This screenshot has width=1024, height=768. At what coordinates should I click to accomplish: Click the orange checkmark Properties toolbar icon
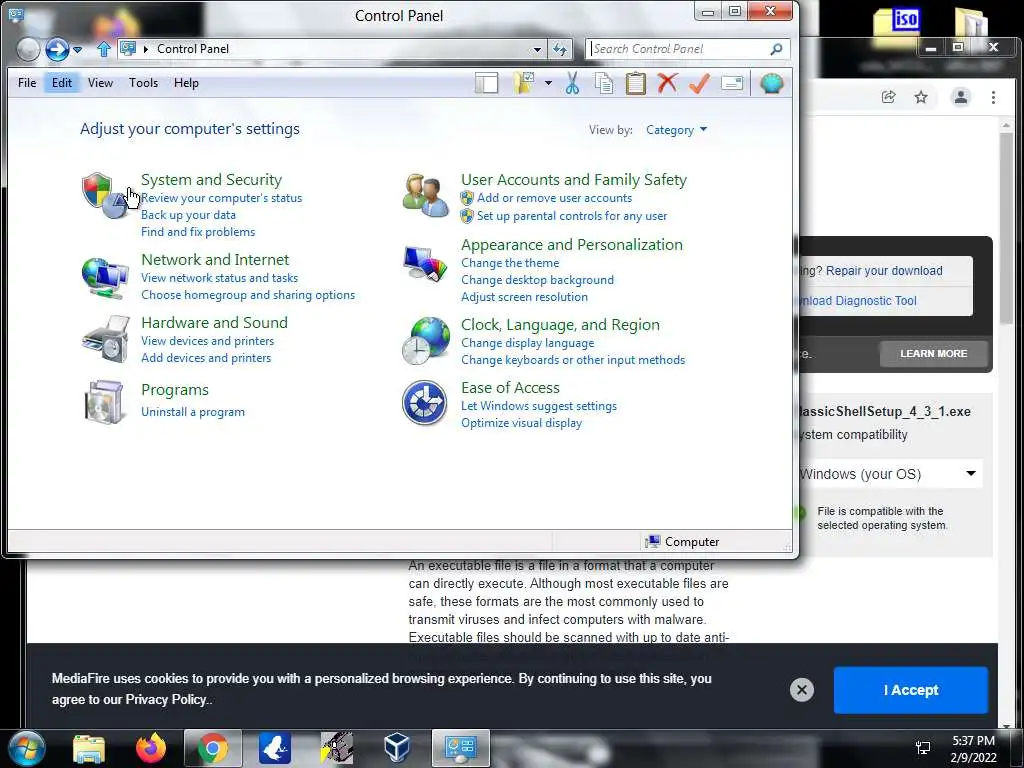pyautogui.click(x=699, y=83)
